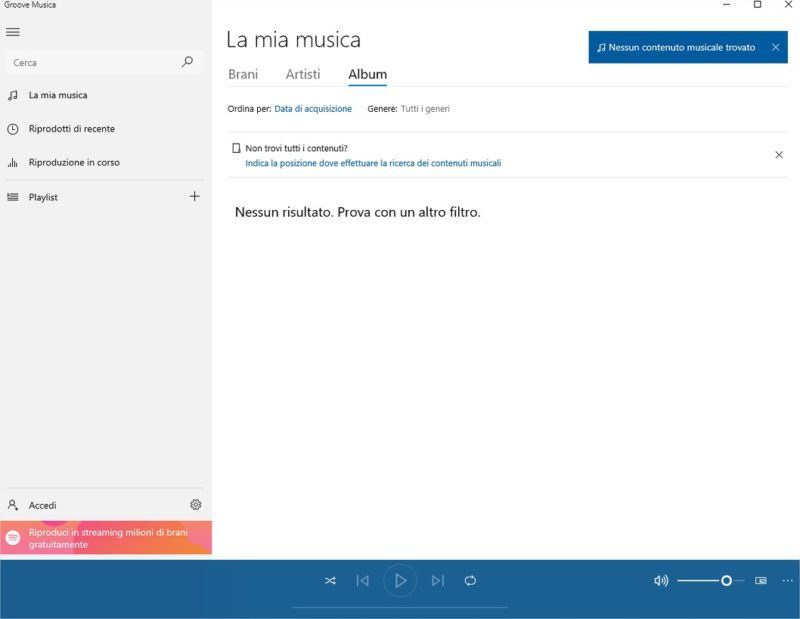Open the hamburger navigation menu
The height and width of the screenshot is (619, 800).
(x=13, y=31)
